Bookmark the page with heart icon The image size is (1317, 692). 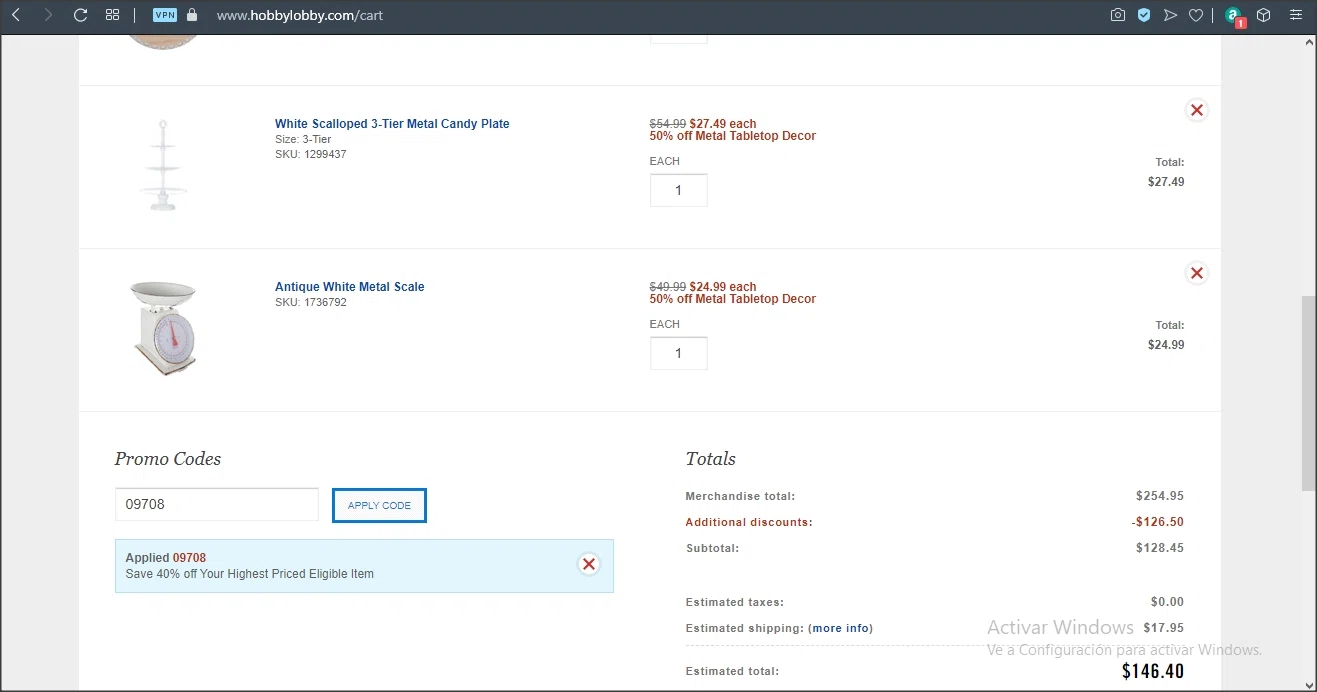point(1195,15)
